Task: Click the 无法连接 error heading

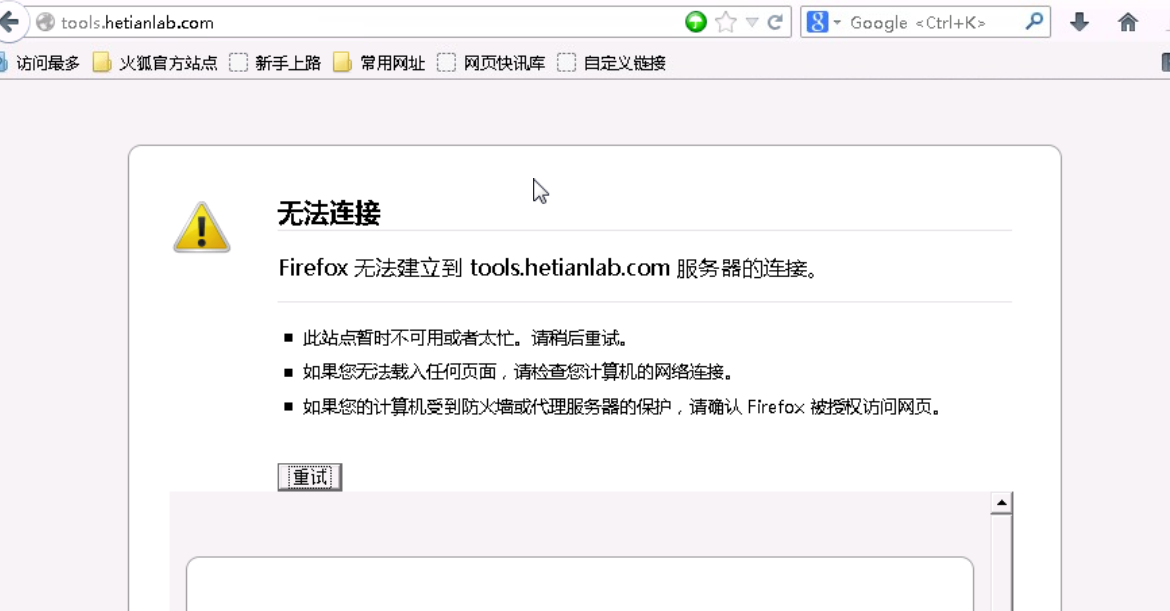Action: pos(329,213)
